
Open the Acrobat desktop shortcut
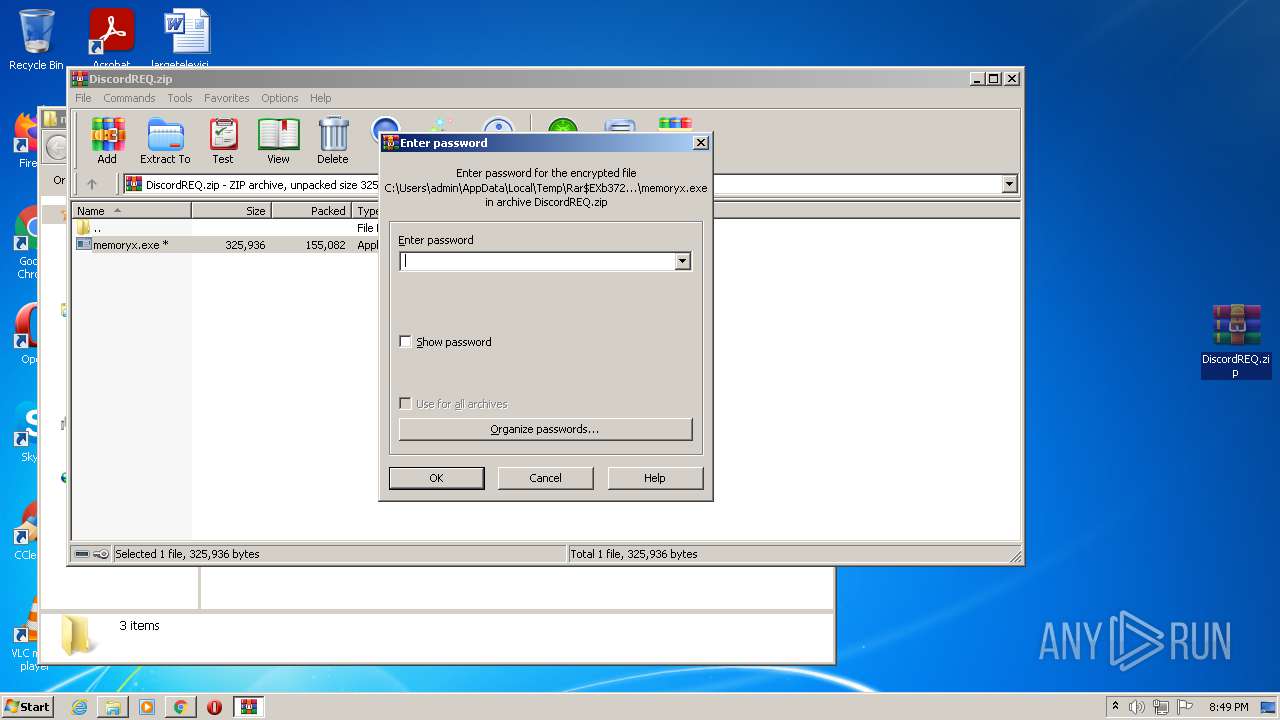tap(111, 39)
